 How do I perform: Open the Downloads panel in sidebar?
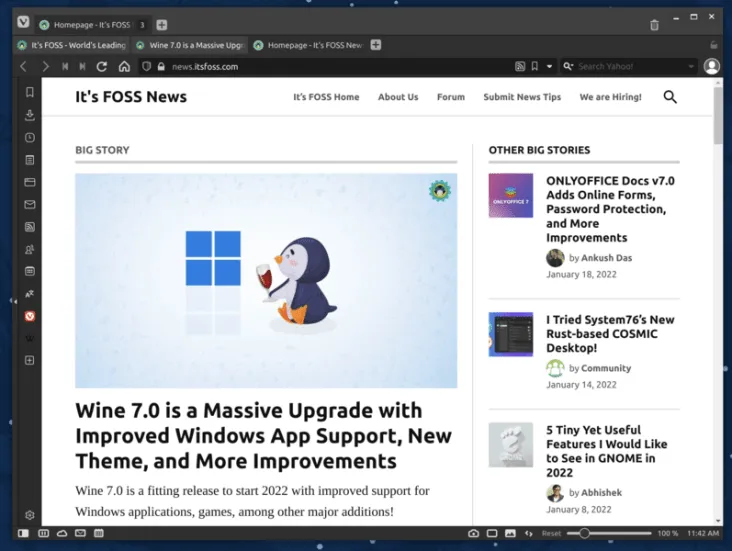pyautogui.click(x=30, y=115)
